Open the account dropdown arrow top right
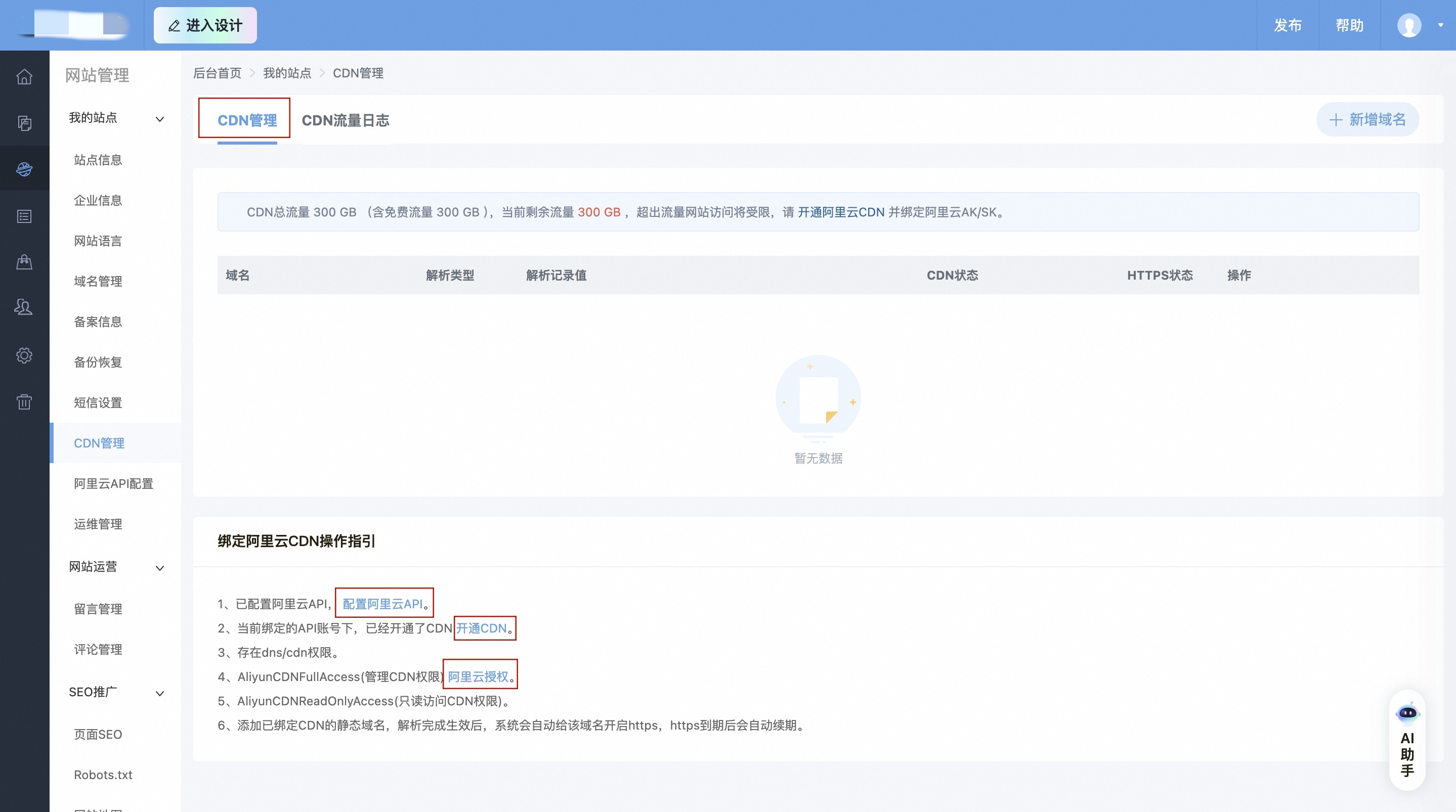Image resolution: width=1456 pixels, height=812 pixels. 1438,25
